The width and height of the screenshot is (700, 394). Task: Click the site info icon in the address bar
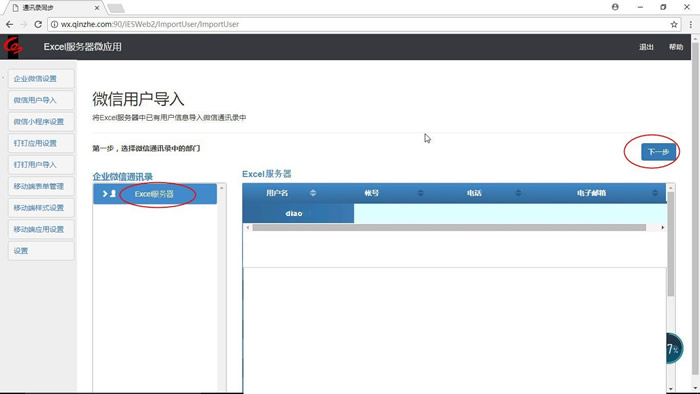tap(54, 25)
